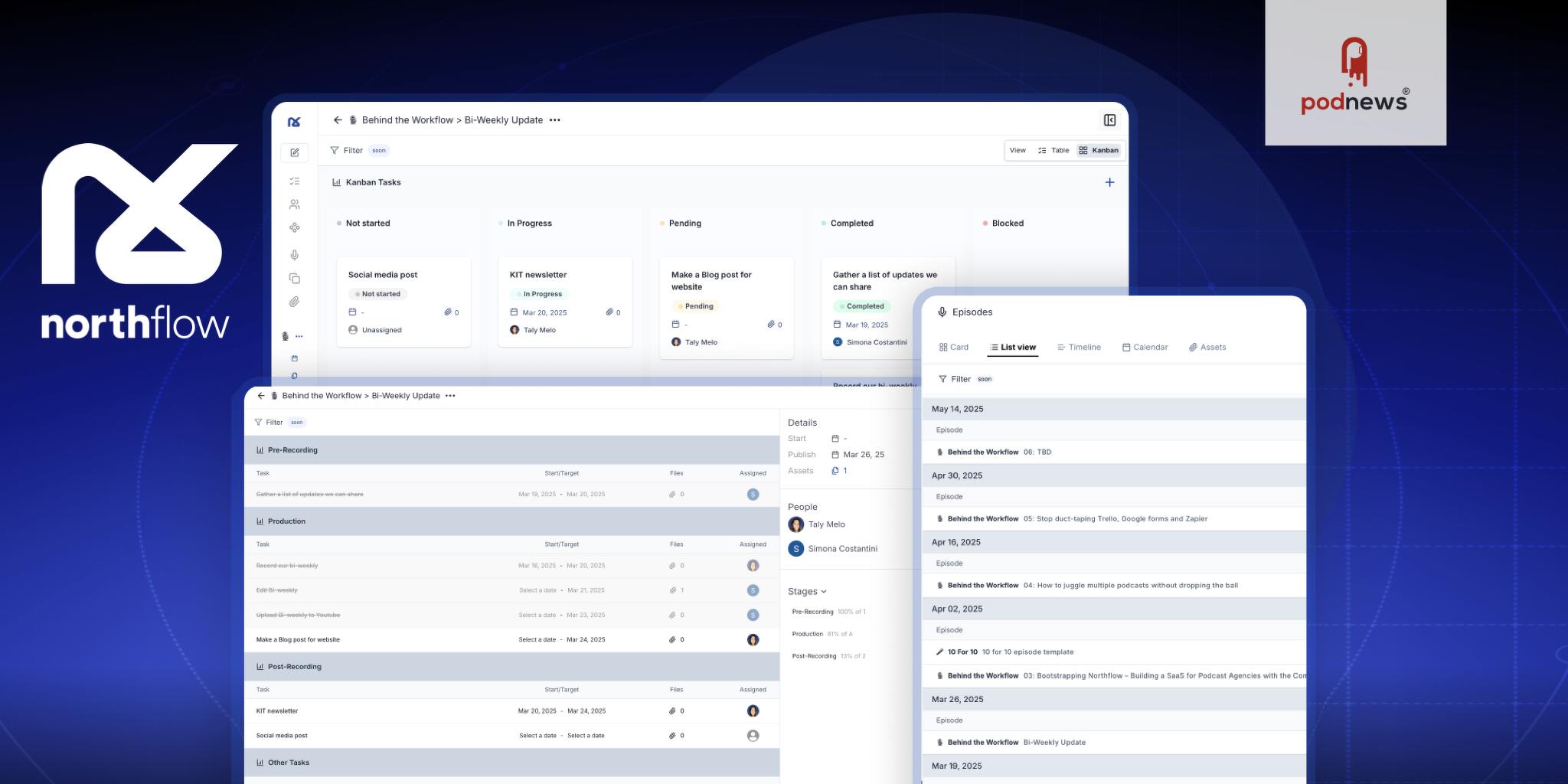Collapse the Pre-Recording task group
This screenshot has width=1568, height=784.
click(292, 450)
